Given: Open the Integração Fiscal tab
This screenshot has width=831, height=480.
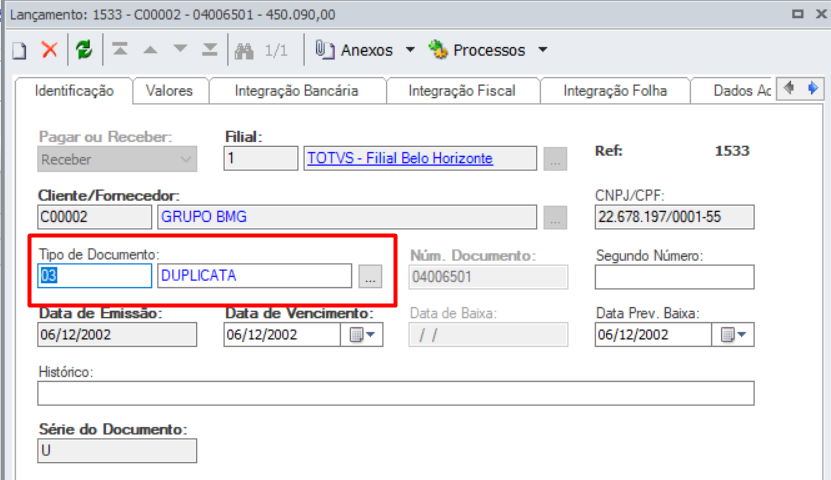Looking at the screenshot, I should [462, 91].
